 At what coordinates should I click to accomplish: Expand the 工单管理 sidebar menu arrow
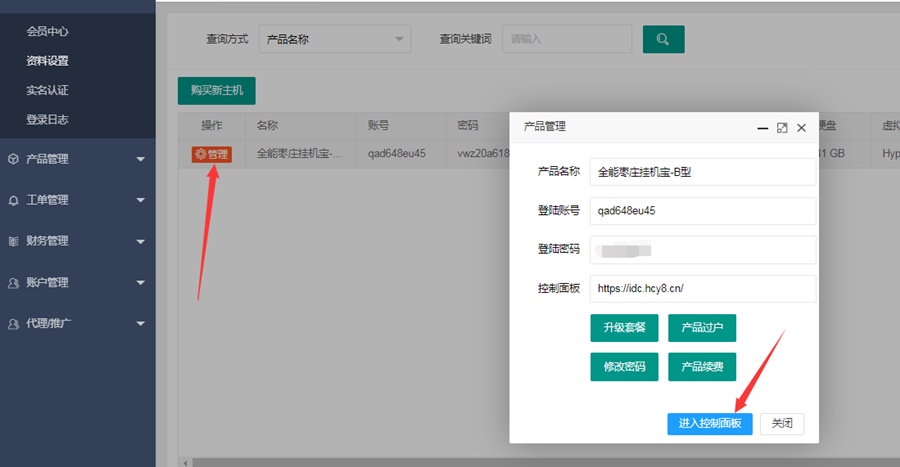140,200
